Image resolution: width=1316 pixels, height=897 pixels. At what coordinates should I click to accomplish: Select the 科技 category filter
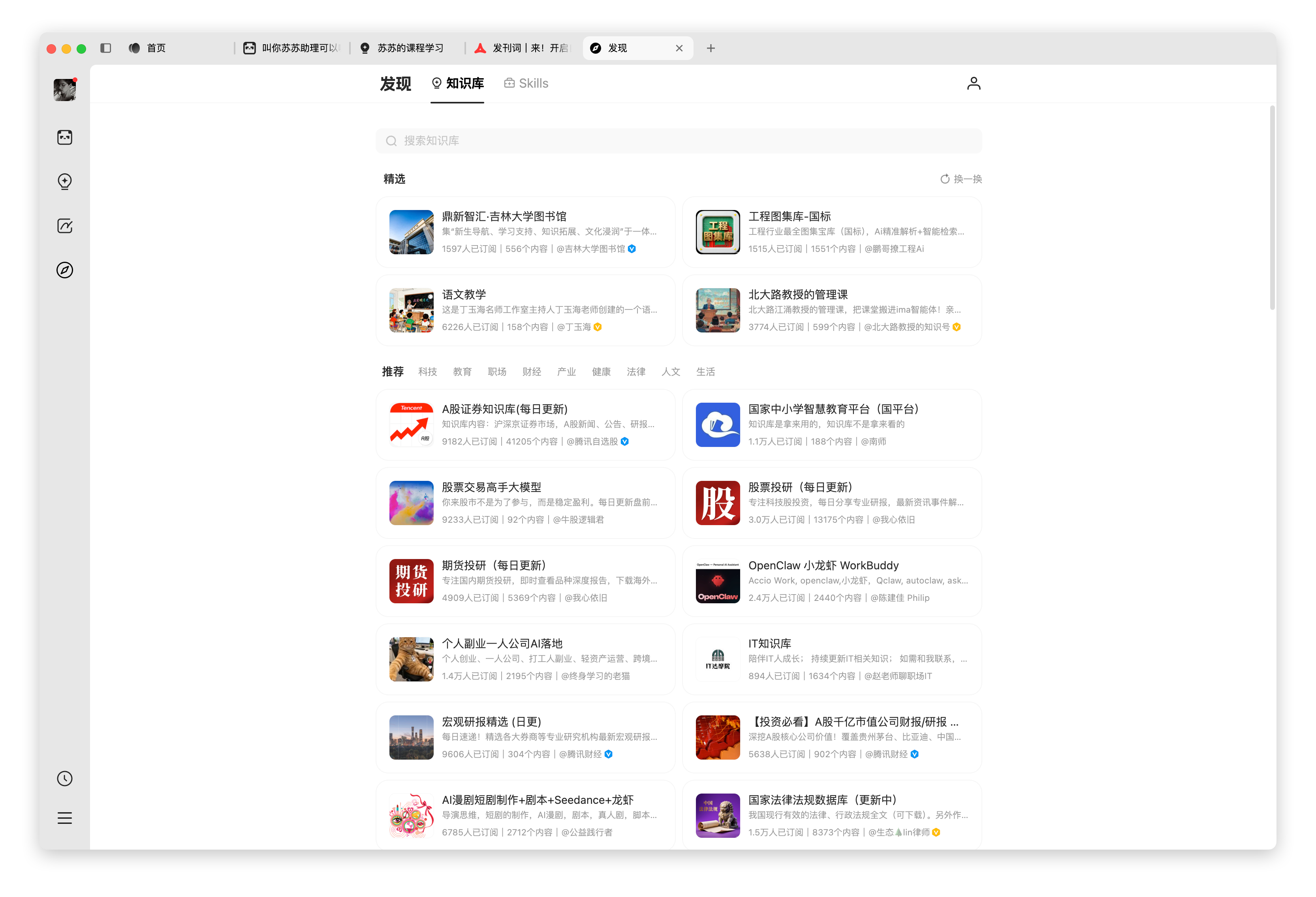427,371
